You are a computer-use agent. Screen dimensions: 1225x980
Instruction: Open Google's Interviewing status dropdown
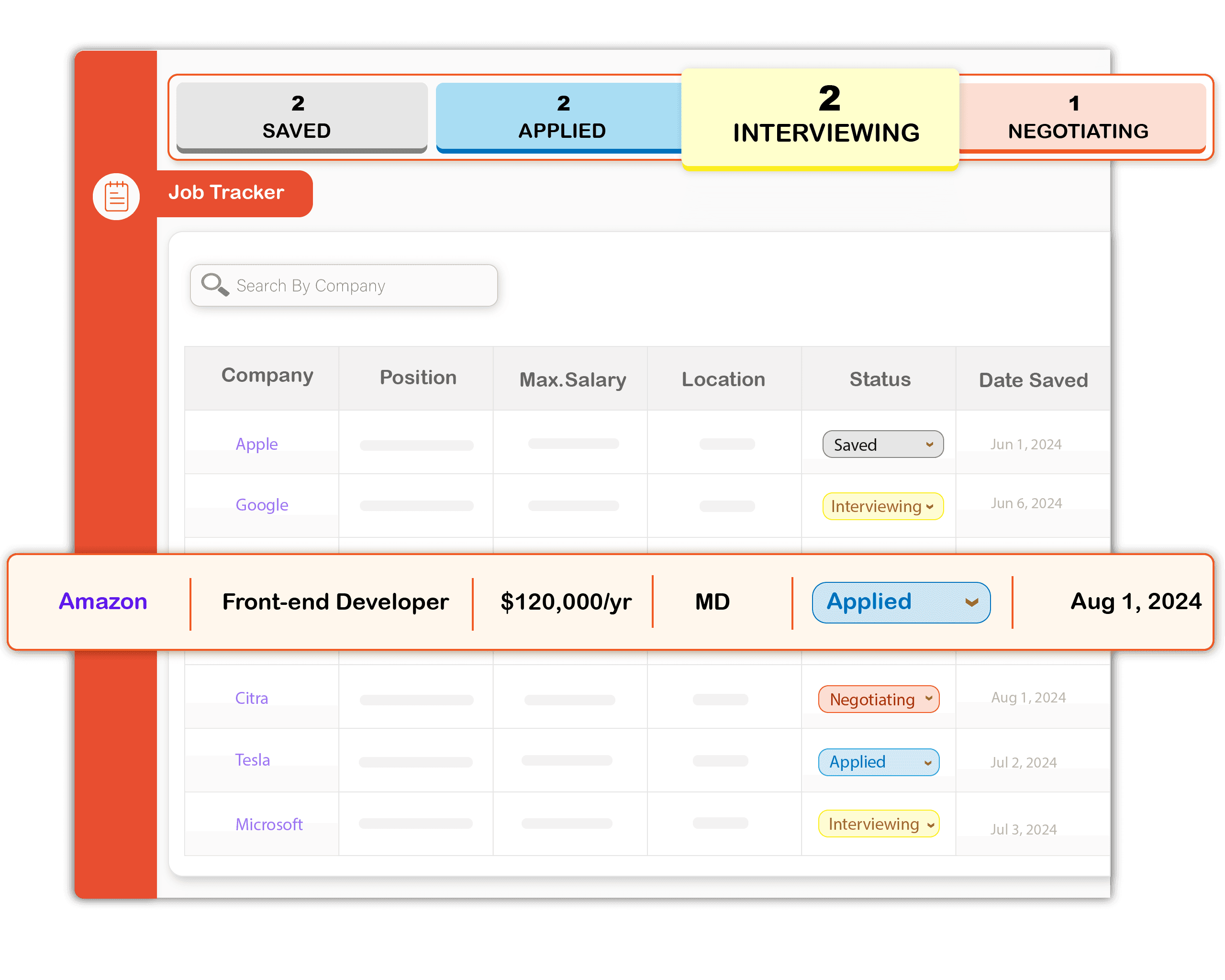882,506
